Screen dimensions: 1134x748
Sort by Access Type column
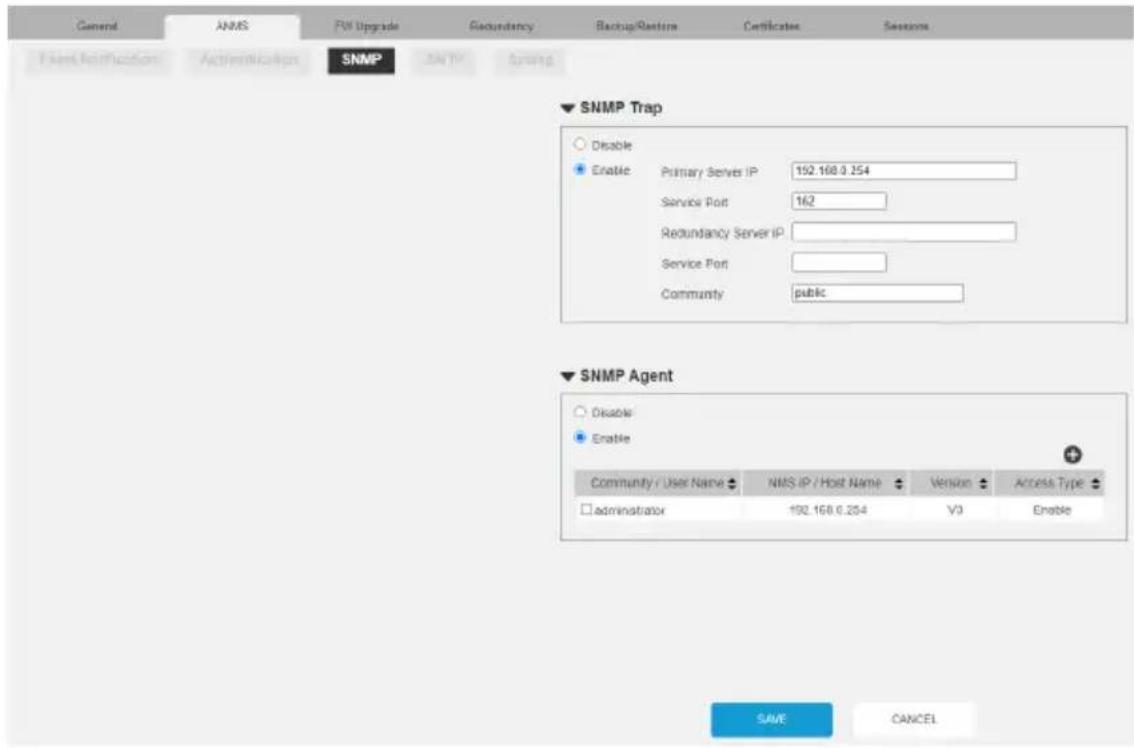point(1096,483)
